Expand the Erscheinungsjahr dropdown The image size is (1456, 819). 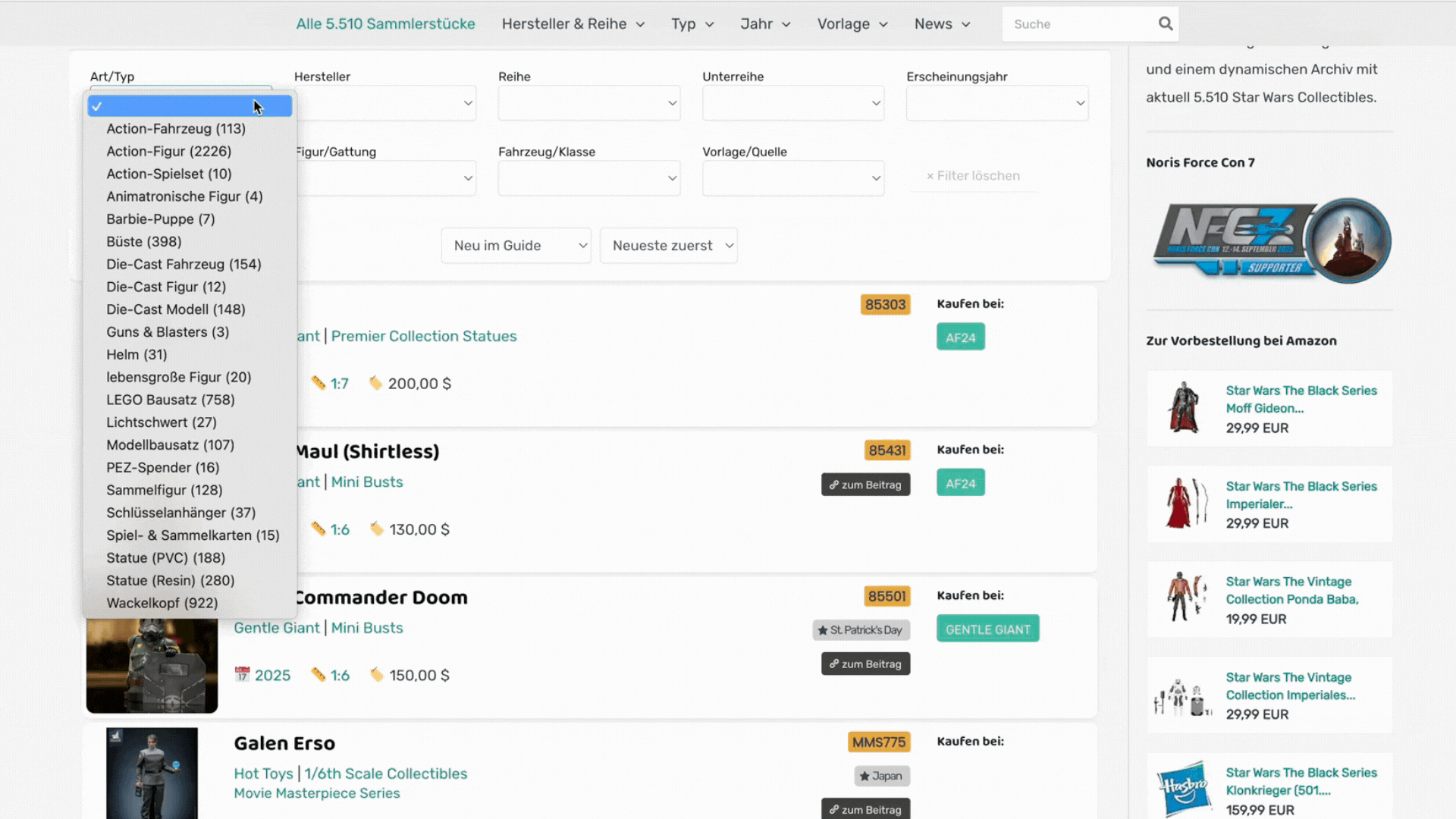(x=996, y=103)
